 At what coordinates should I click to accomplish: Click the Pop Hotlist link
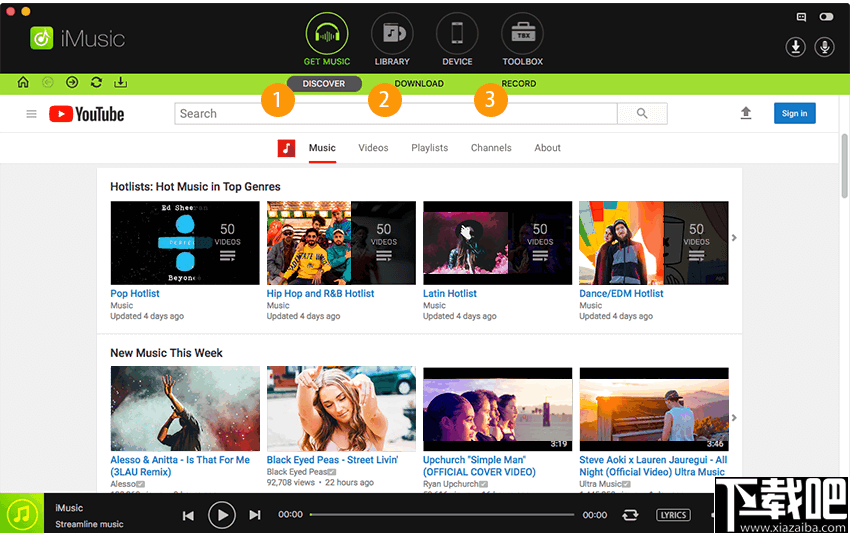(x=135, y=293)
